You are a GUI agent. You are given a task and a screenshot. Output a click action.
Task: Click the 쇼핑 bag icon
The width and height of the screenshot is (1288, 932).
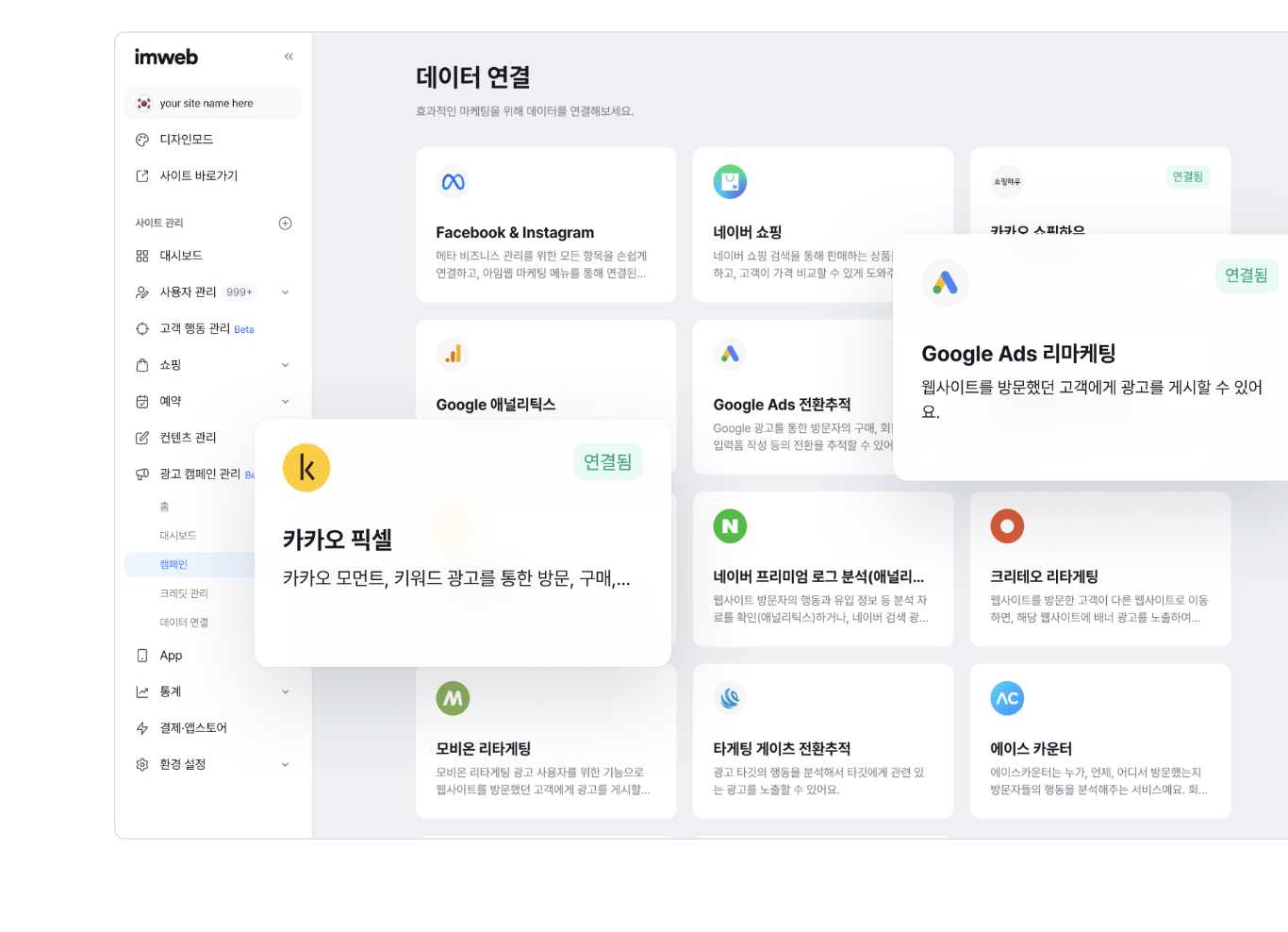(142, 365)
